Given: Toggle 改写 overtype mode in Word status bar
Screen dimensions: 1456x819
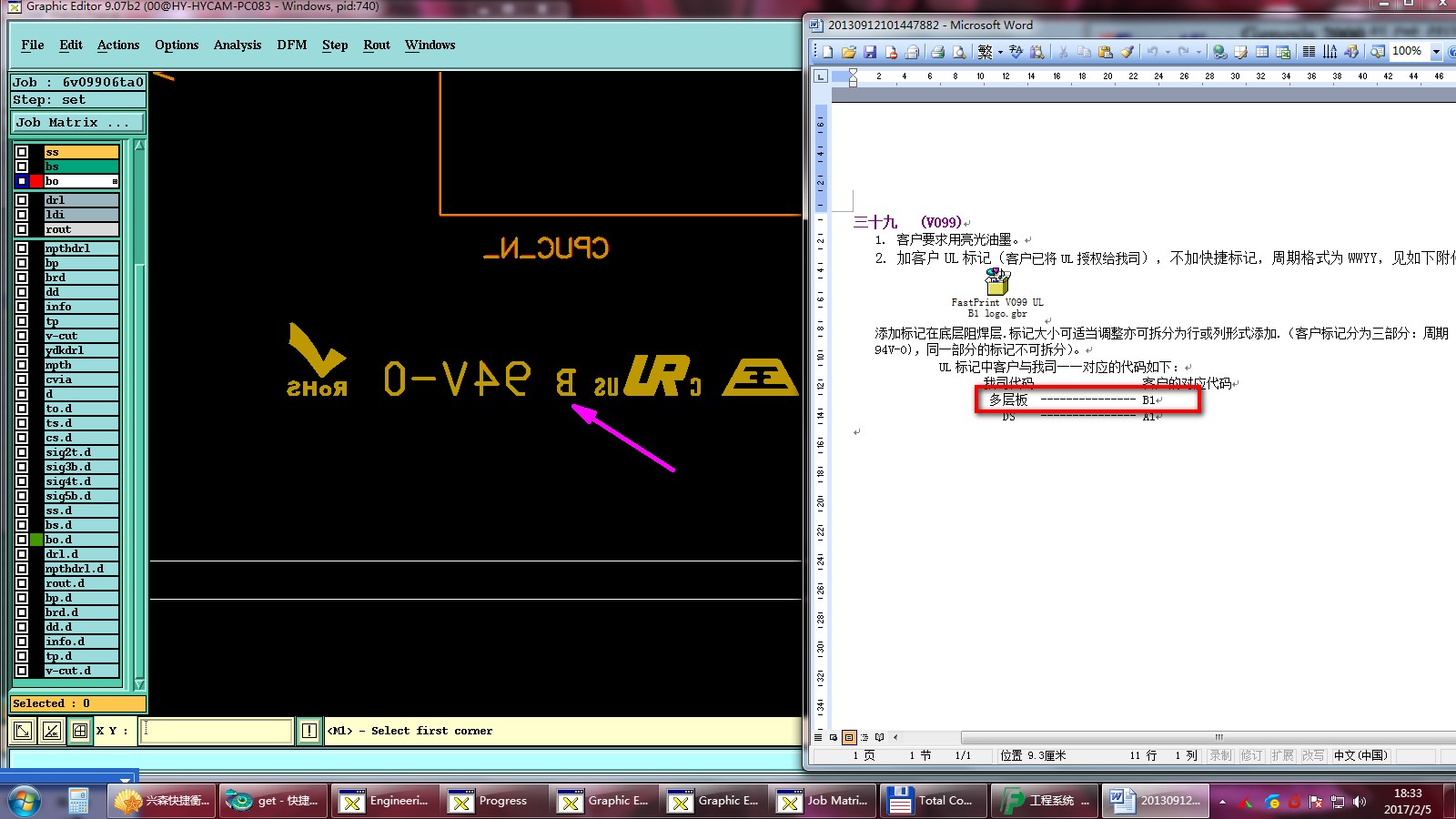Looking at the screenshot, I should (x=1313, y=755).
